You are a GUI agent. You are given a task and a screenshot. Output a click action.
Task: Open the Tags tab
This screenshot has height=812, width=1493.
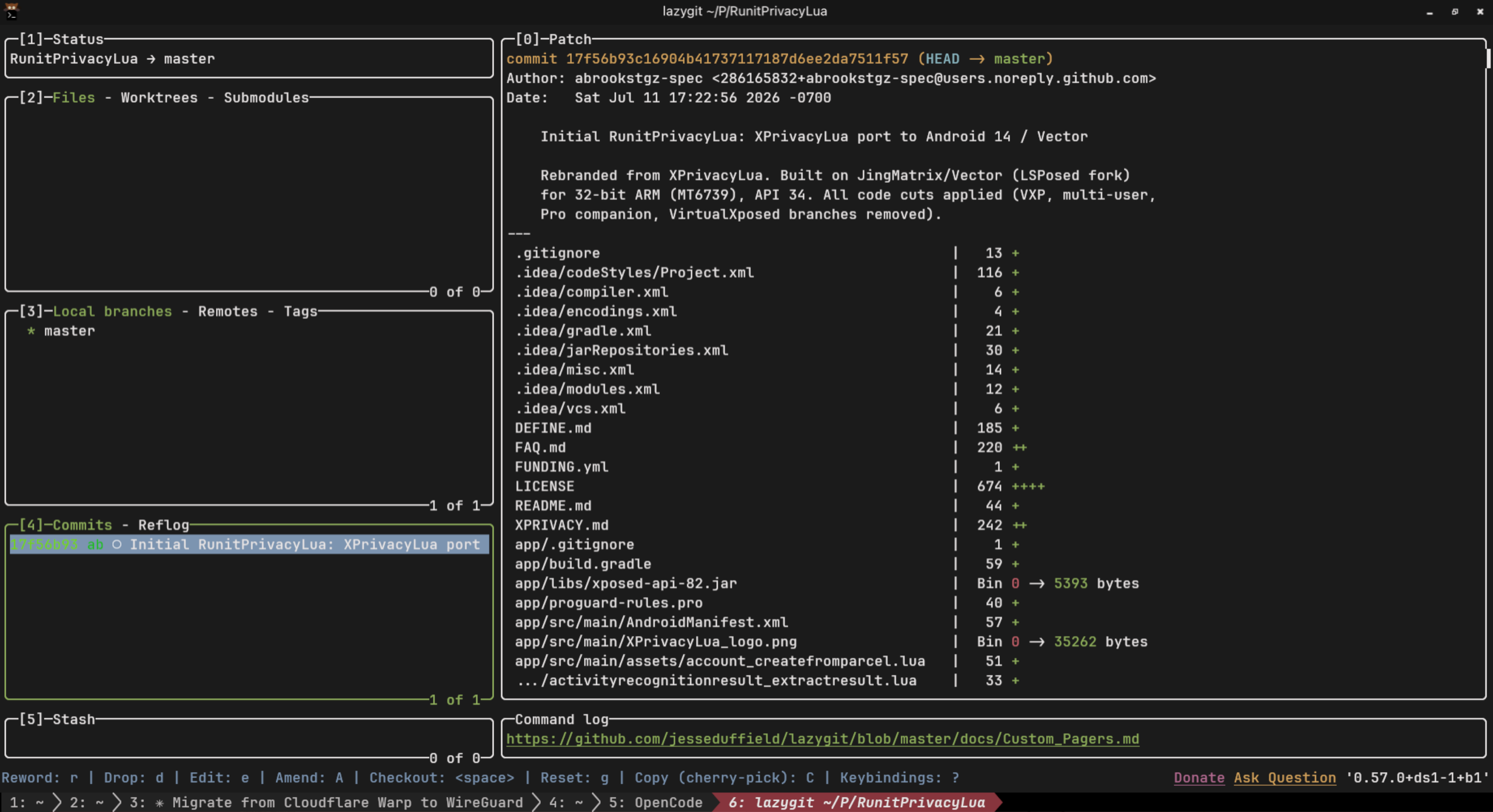click(300, 311)
